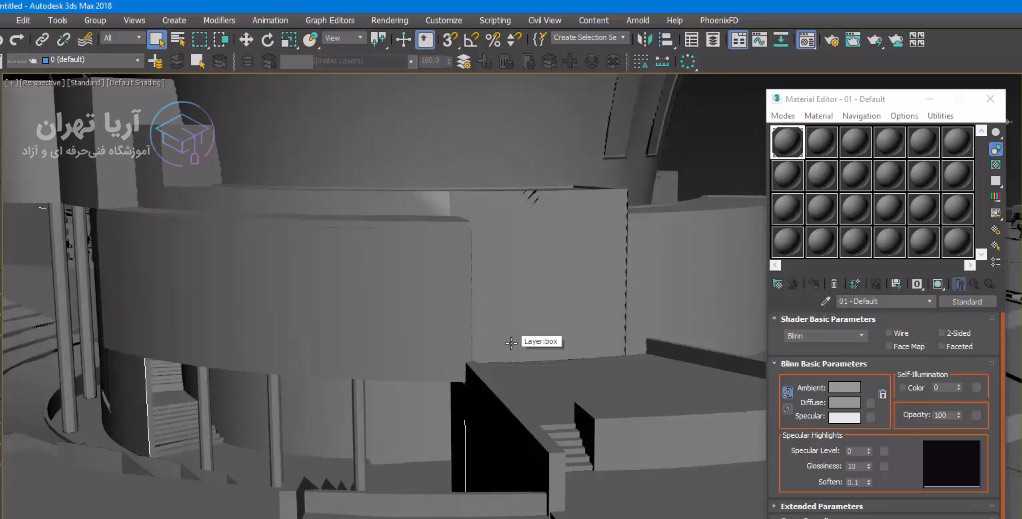Toggle Window/Crossing selection mode
This screenshot has height=519, width=1022.
(x=221, y=40)
